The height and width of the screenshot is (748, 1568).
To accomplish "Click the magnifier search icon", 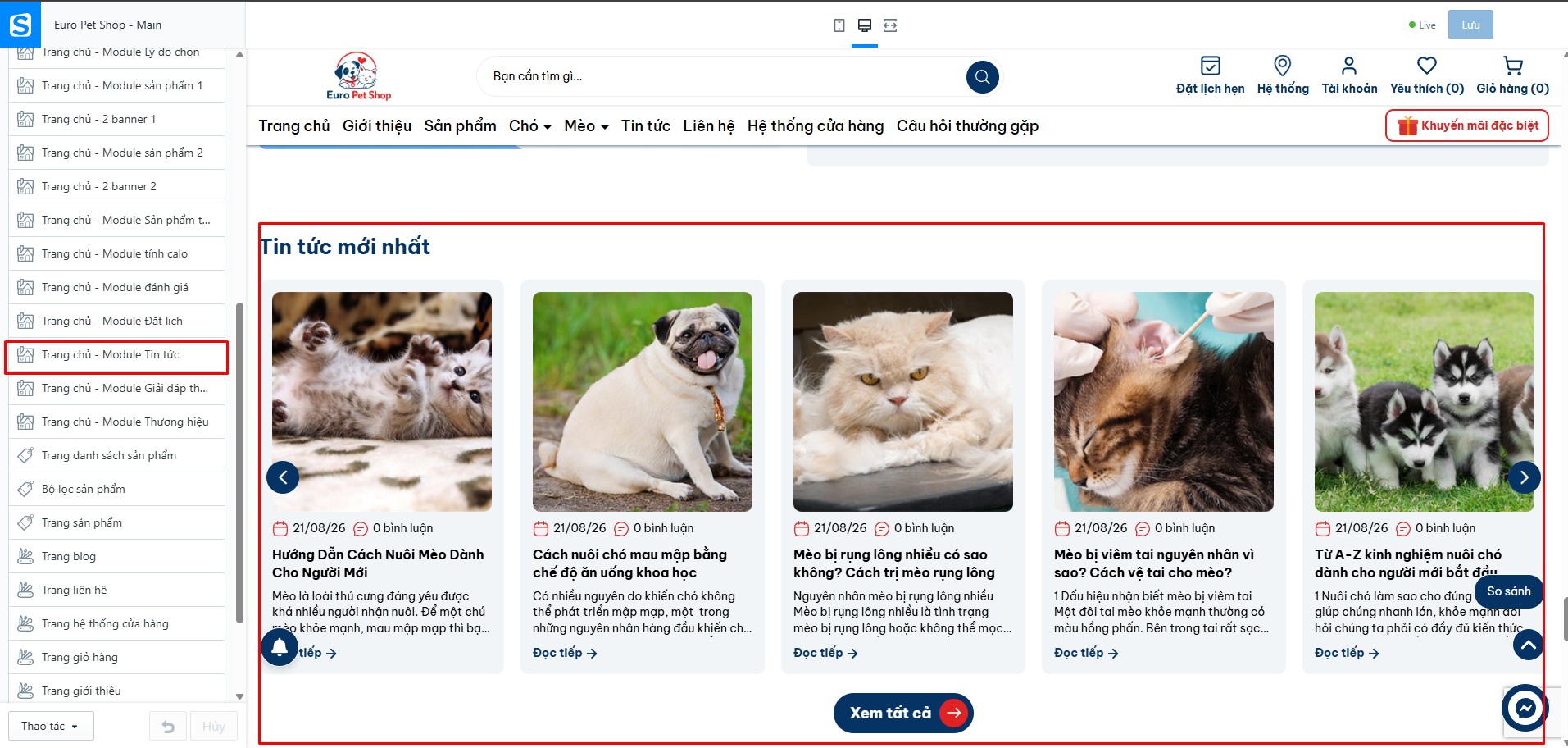I will [x=983, y=77].
